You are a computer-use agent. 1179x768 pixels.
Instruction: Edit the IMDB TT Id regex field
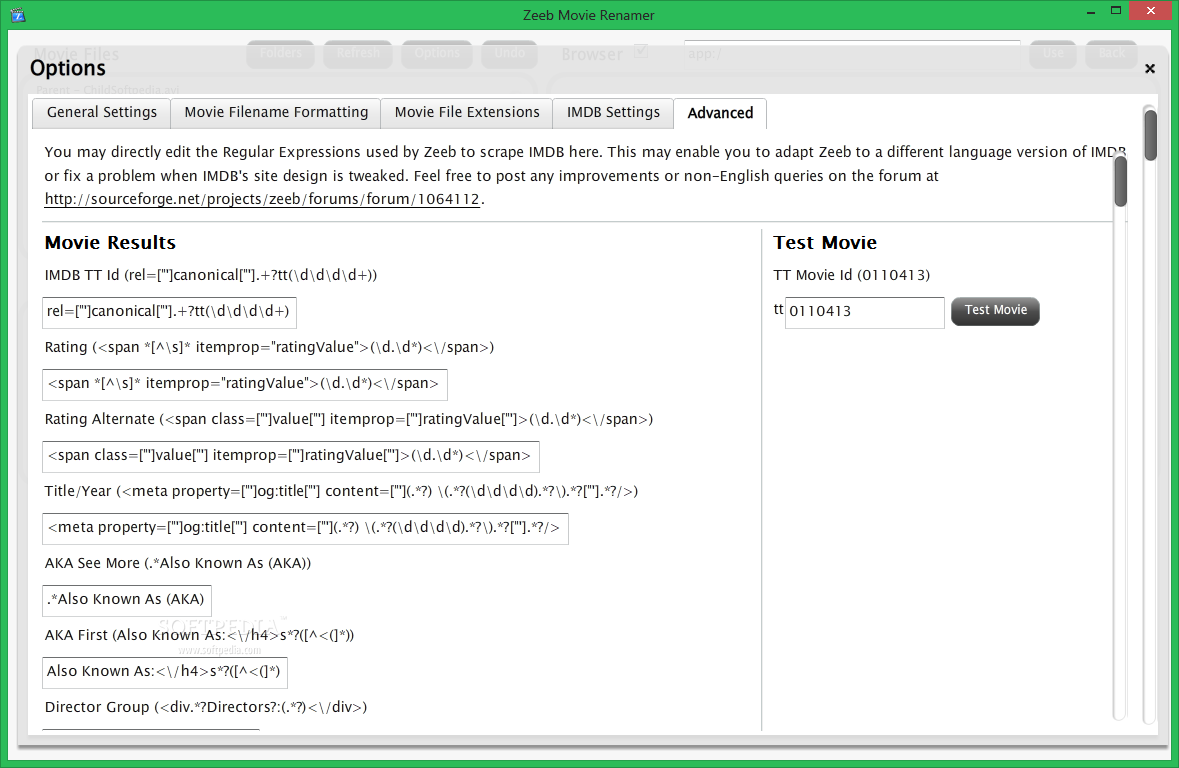click(x=169, y=312)
